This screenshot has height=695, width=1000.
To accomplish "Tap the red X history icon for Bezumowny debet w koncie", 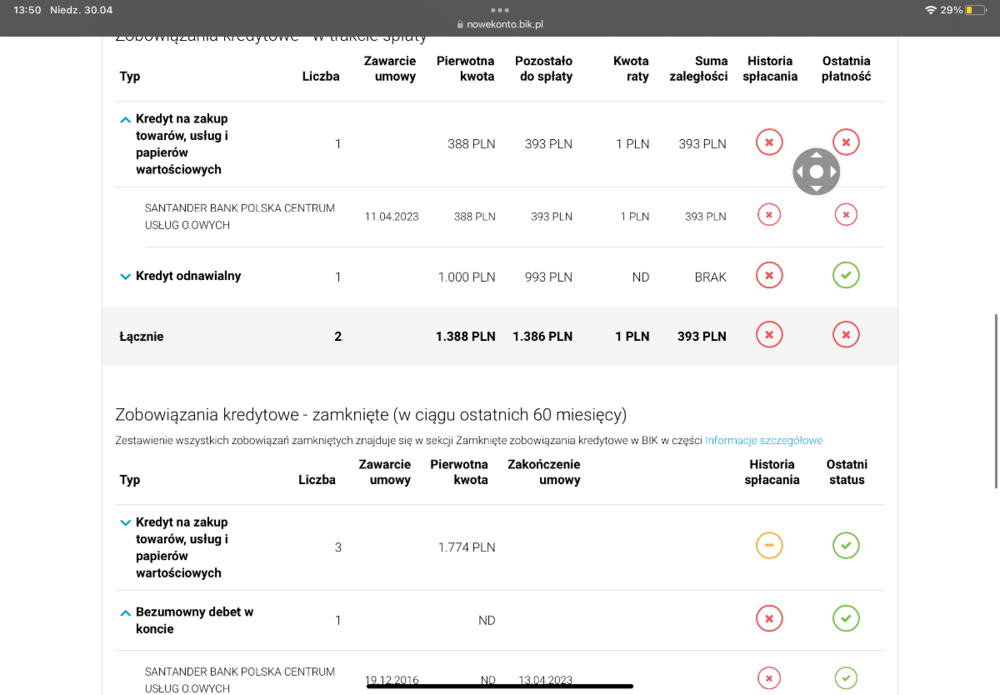I will coord(769,618).
